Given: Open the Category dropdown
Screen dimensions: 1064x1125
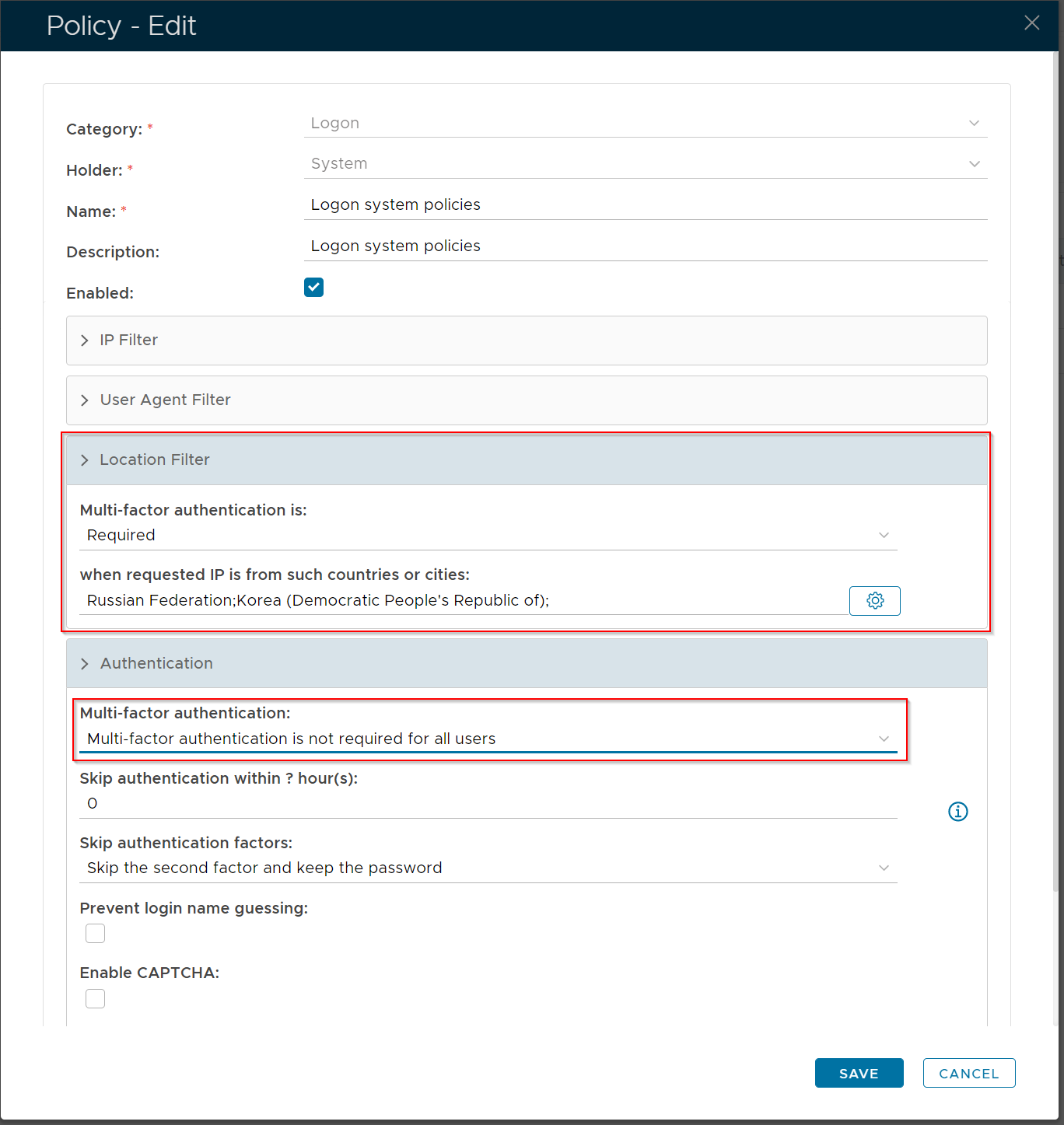Looking at the screenshot, I should pyautogui.click(x=645, y=124).
